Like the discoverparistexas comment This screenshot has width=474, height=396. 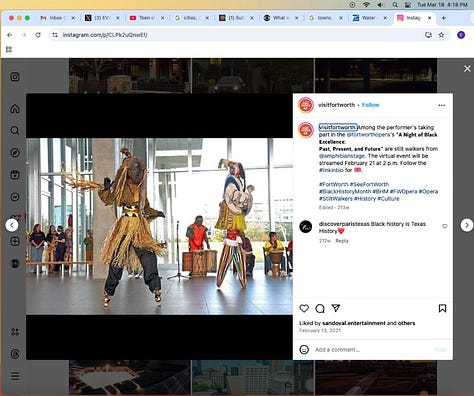(x=445, y=226)
